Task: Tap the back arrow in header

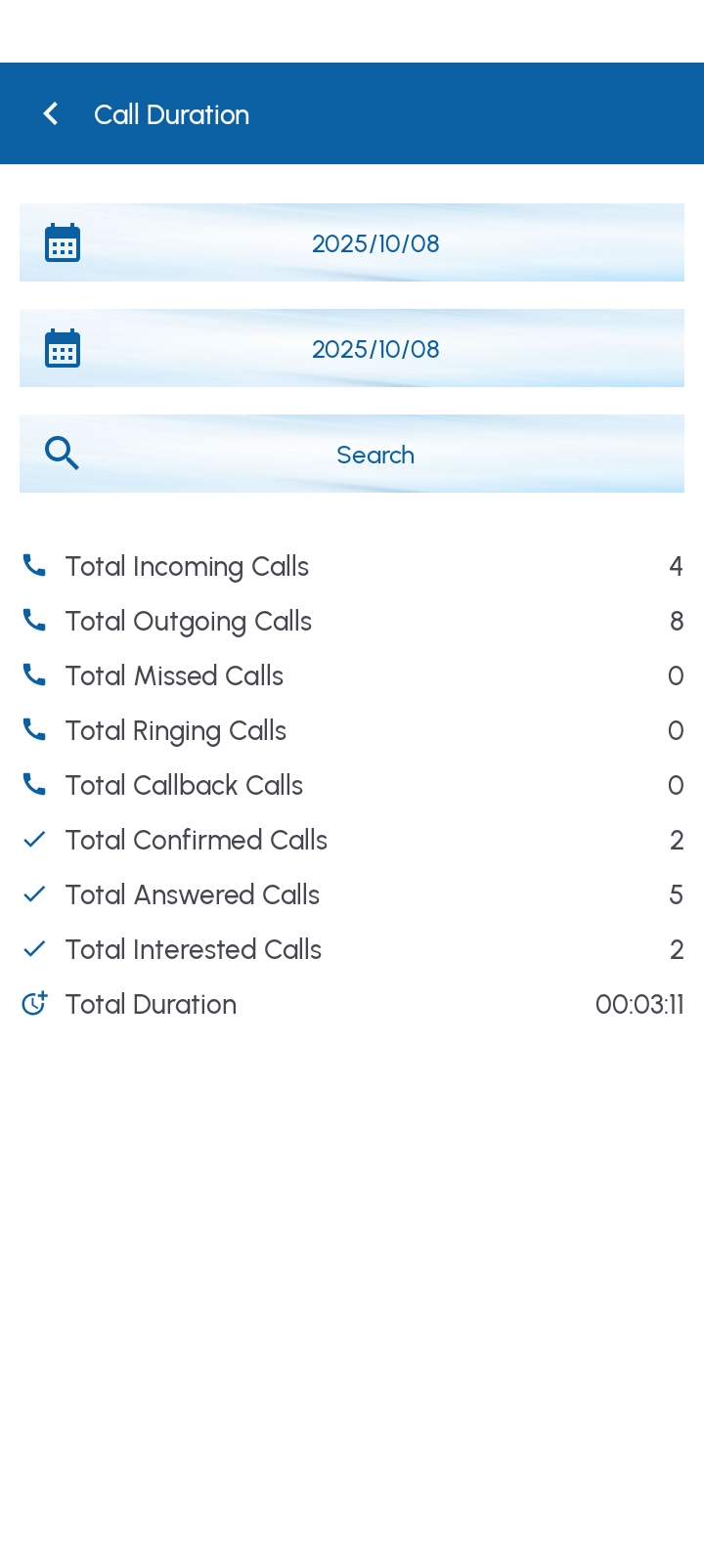Action: [x=51, y=114]
